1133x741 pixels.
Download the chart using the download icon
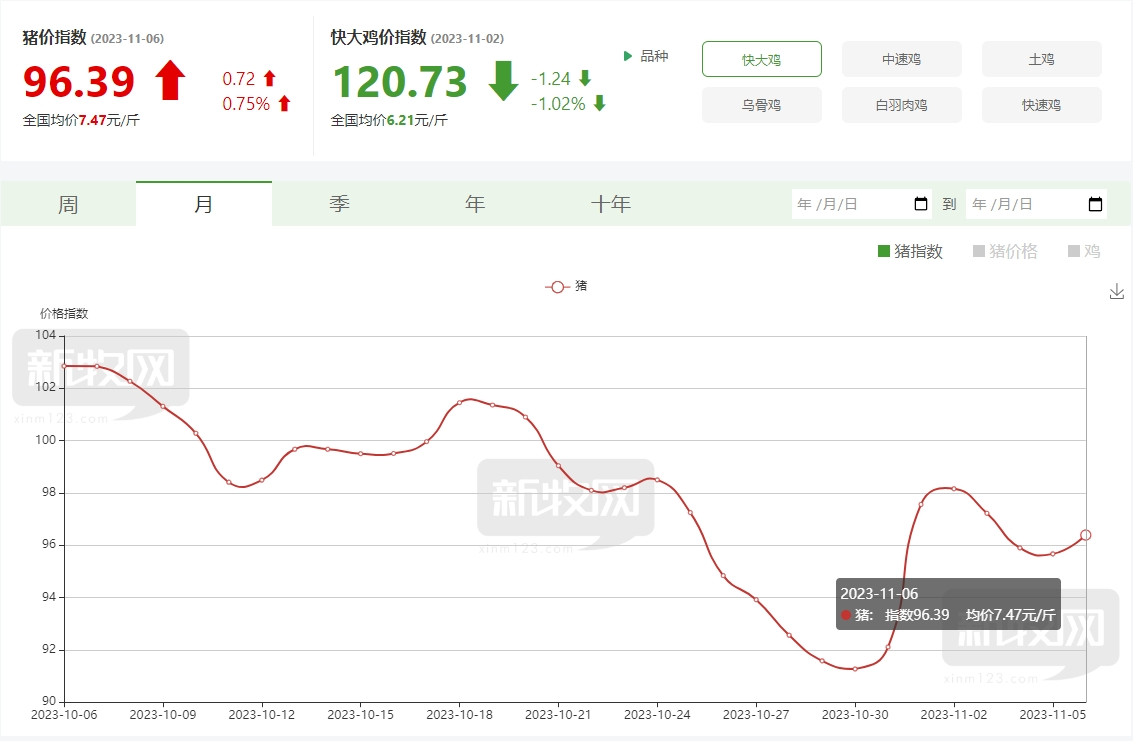1116,291
